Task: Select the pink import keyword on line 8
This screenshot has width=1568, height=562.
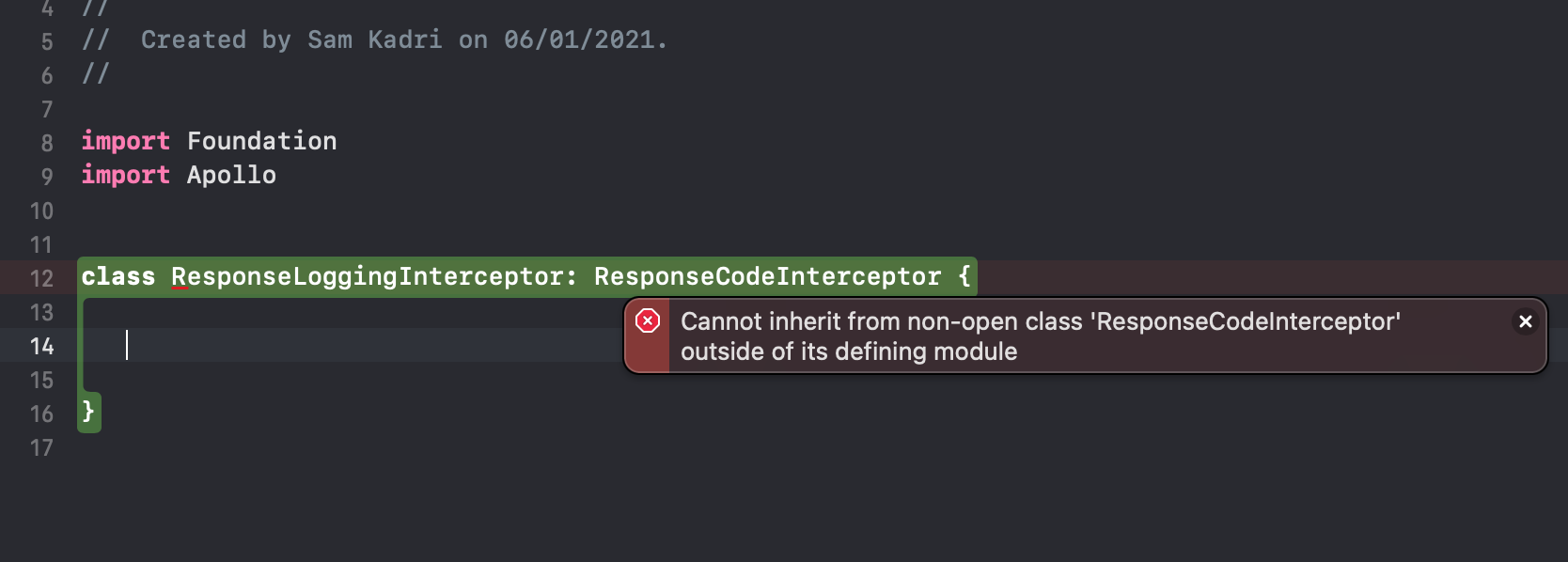Action: 125,140
